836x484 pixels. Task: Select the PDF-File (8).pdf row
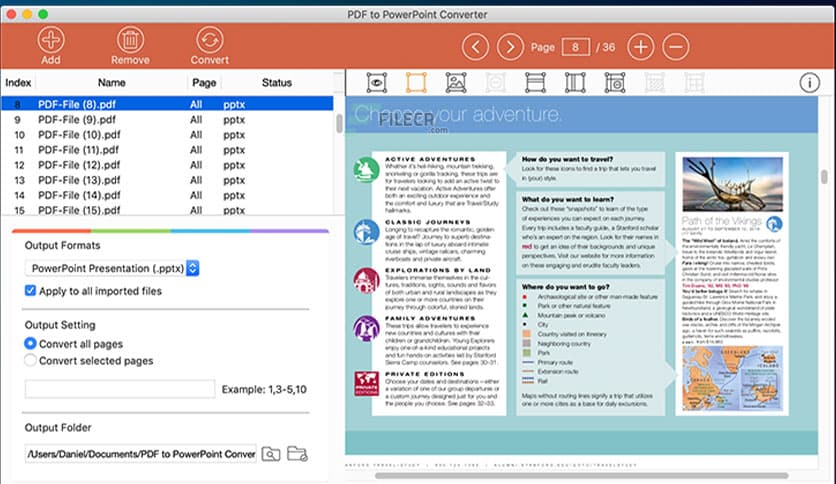pos(167,104)
